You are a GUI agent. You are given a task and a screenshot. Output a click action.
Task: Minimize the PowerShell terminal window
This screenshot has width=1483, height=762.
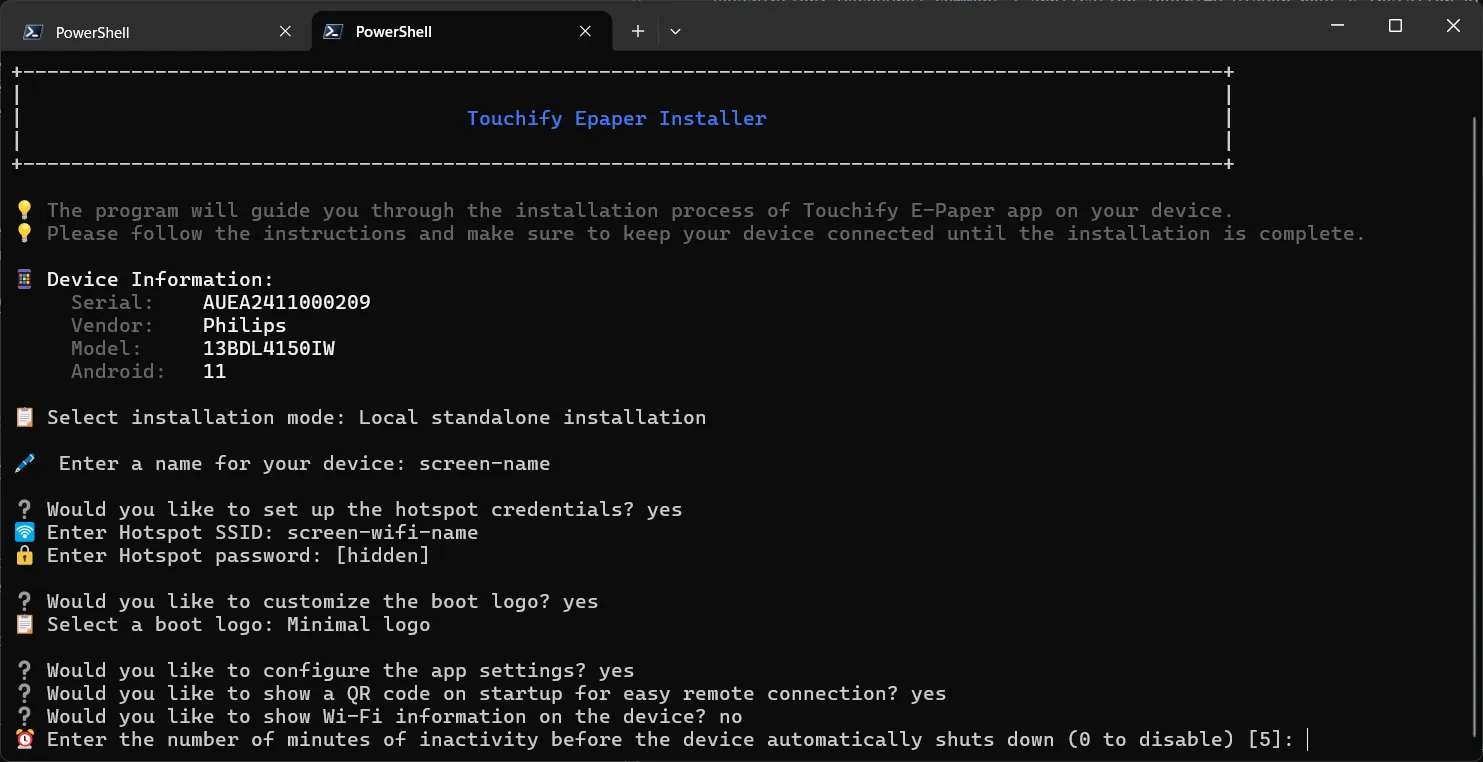(x=1338, y=26)
